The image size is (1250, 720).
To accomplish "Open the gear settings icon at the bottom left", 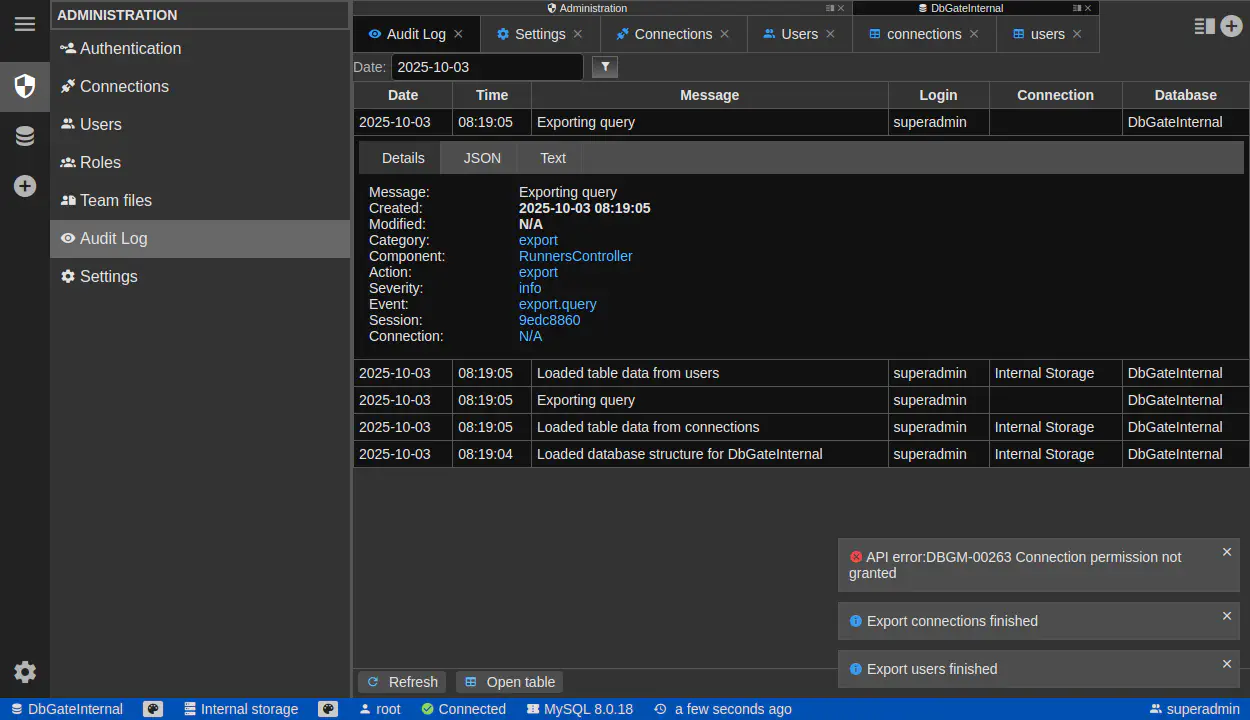I will (x=24, y=672).
